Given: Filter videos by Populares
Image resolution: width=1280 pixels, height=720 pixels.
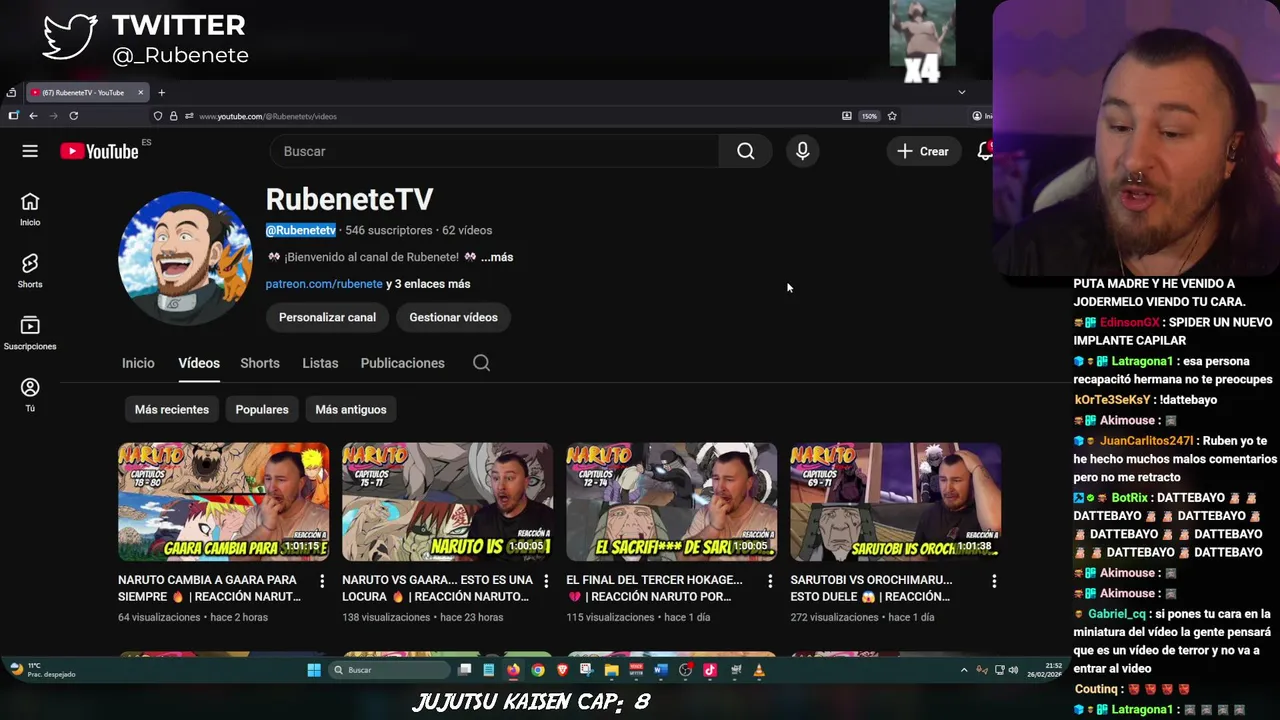Looking at the screenshot, I should coord(262,409).
